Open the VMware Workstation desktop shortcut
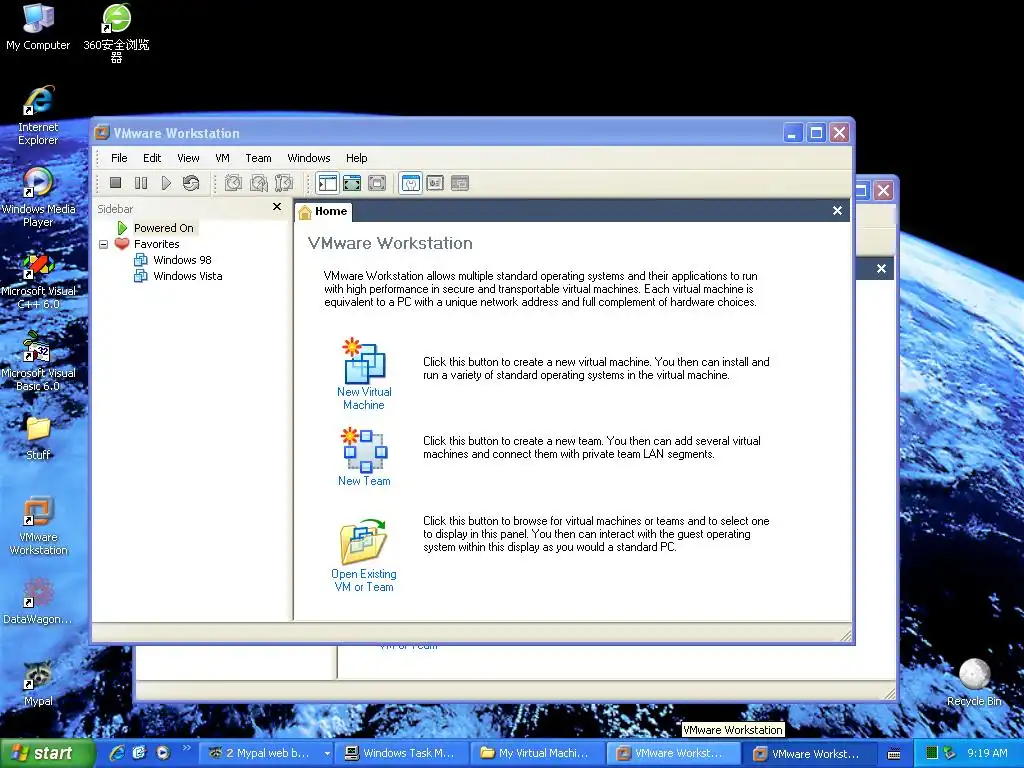 (38, 526)
